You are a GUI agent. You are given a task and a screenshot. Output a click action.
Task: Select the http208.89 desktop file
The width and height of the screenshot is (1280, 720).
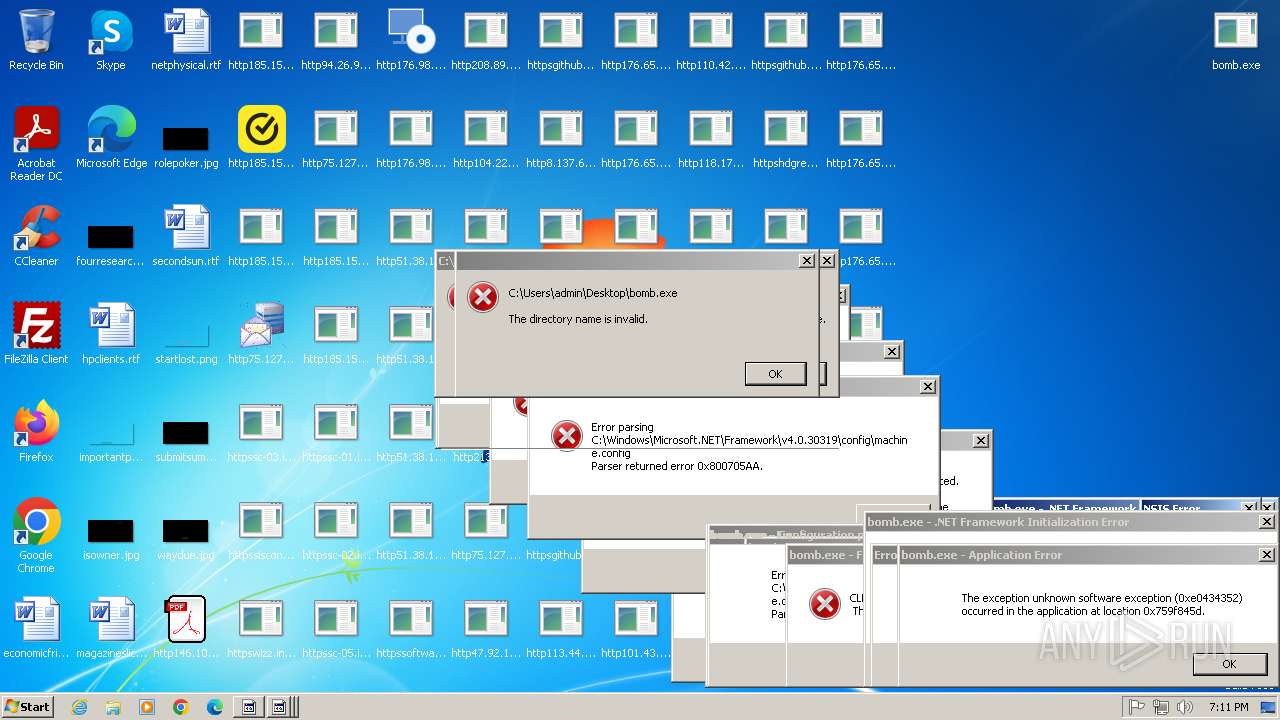[x=486, y=40]
